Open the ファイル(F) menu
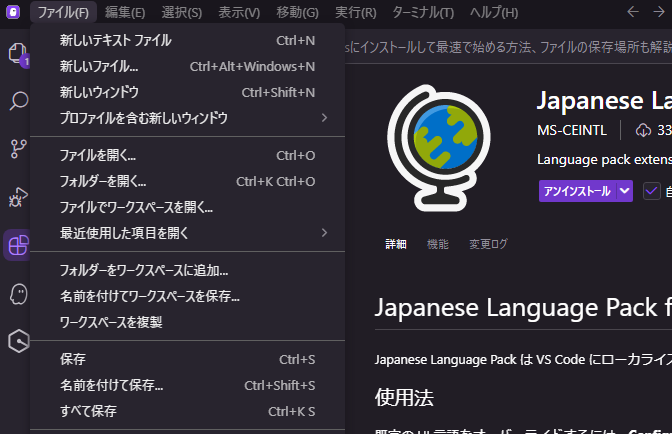Screen dimensions: 672x434 pos(63,12)
